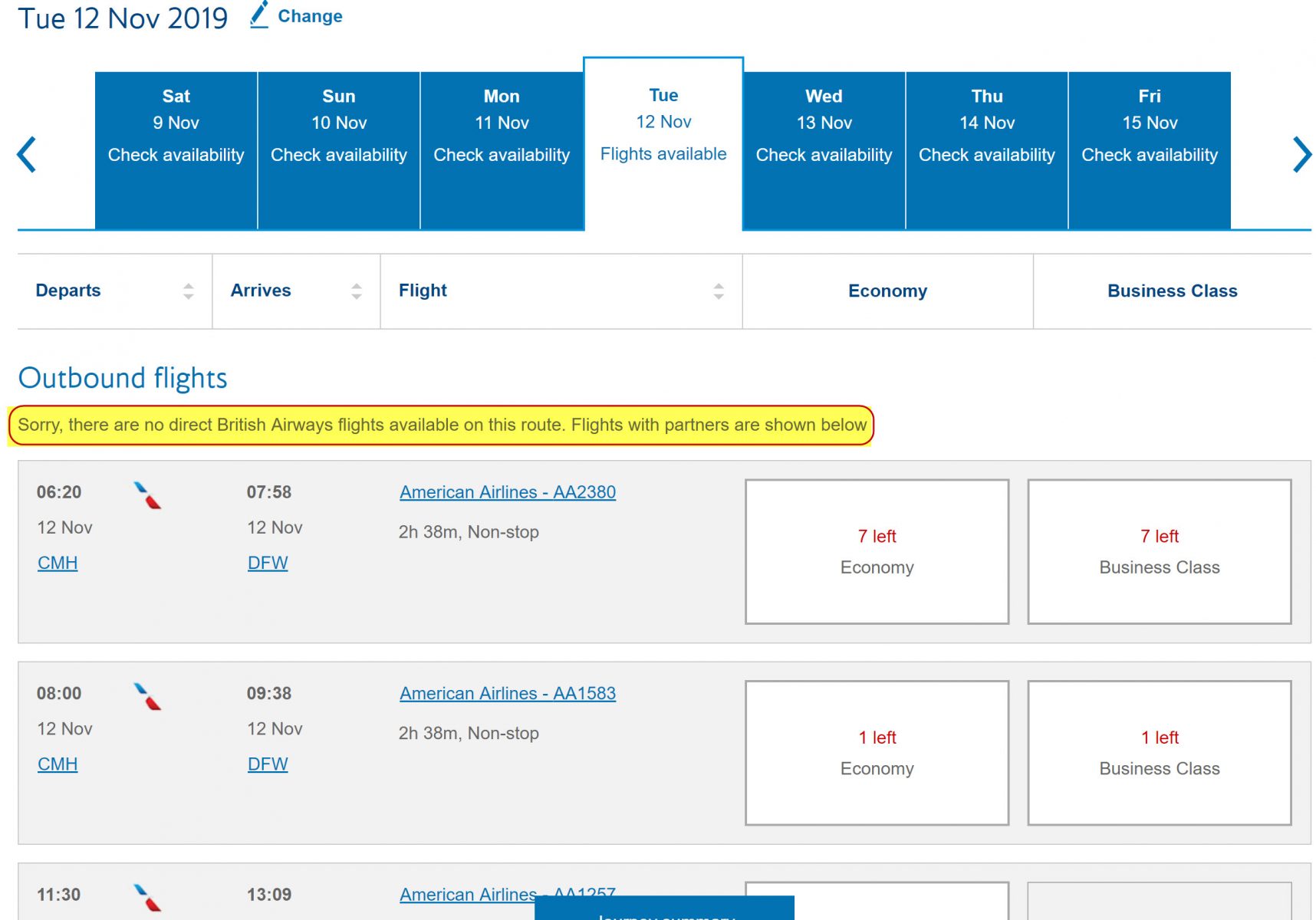Click the Economy column header
Image resolution: width=1316 pixels, height=920 pixels.
[888, 291]
